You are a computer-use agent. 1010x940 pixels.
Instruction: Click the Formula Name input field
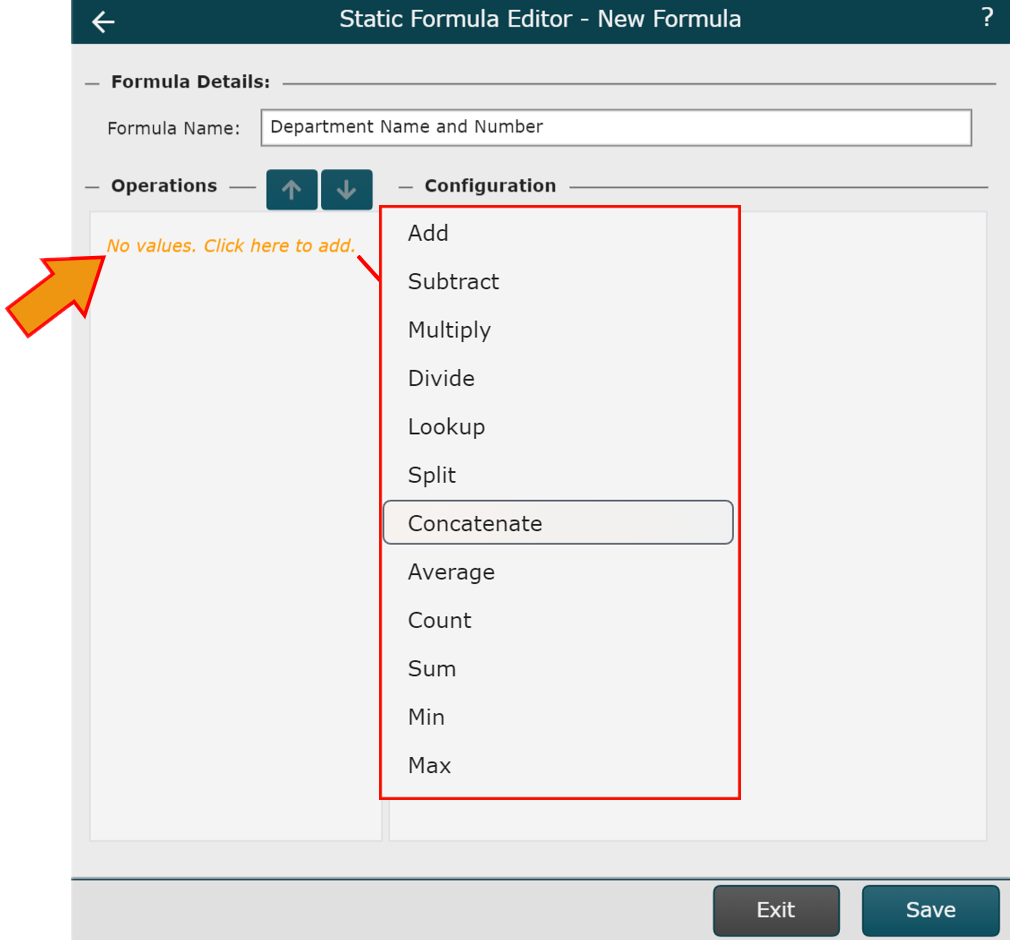pos(615,127)
